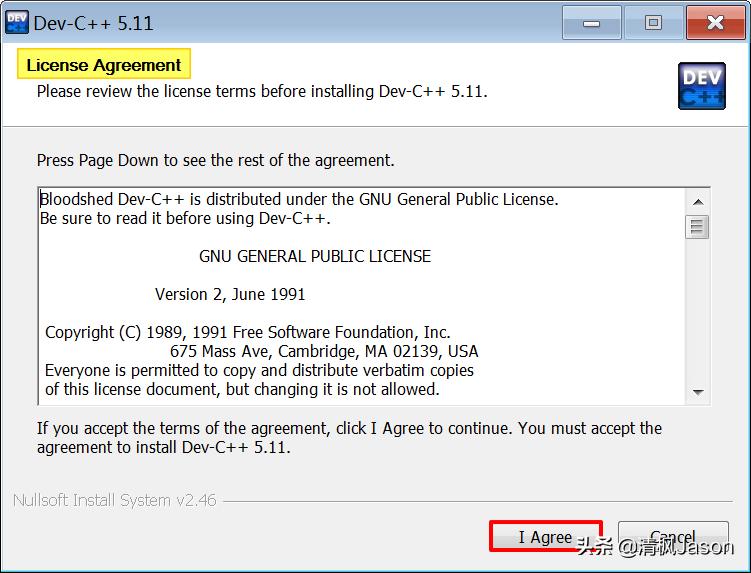Image resolution: width=751 pixels, height=573 pixels.
Task: Click inside the license text area
Action: (362, 296)
